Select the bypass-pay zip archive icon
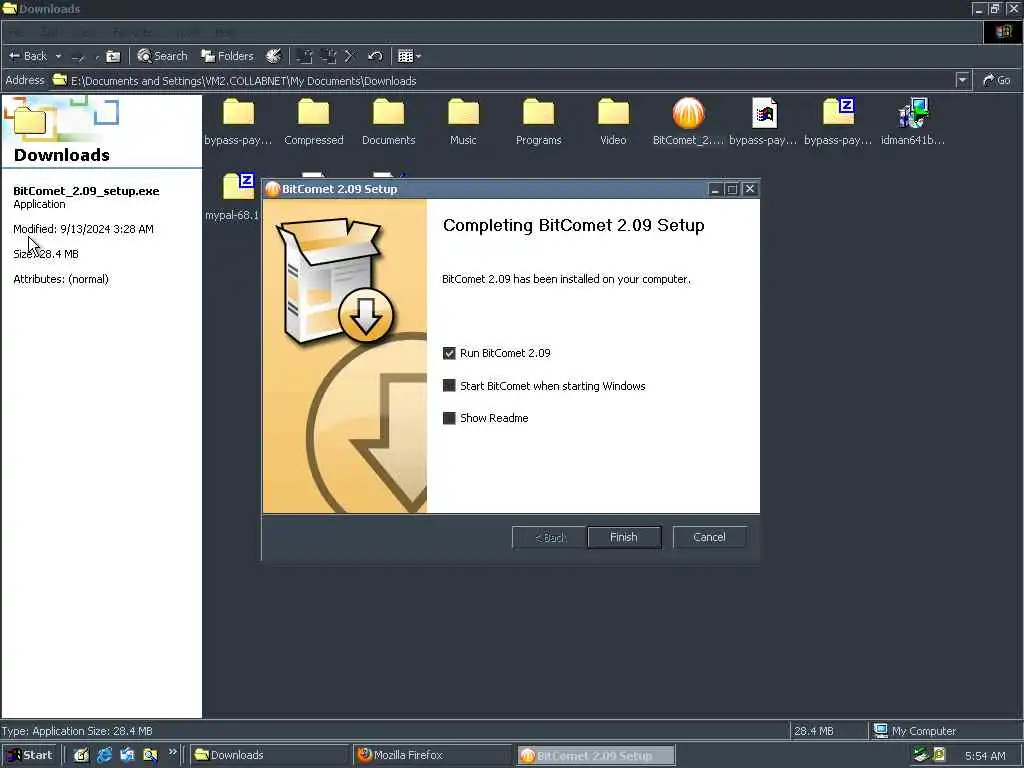The height and width of the screenshot is (768, 1024). pos(839,122)
